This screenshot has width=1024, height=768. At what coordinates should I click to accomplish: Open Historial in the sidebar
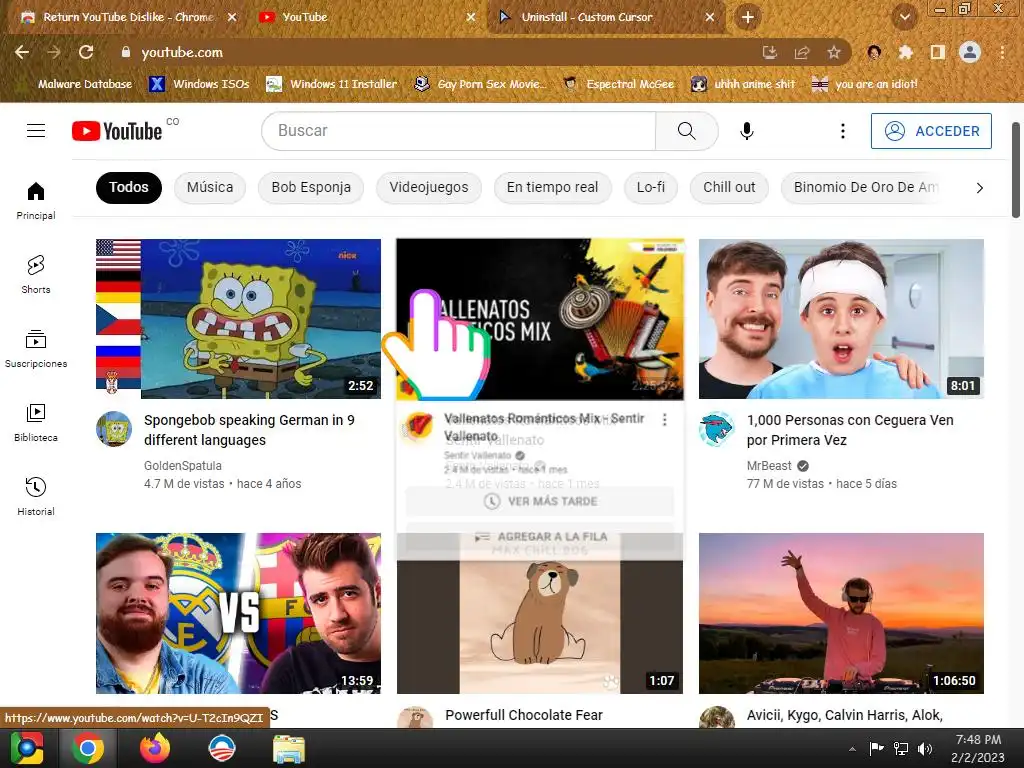pos(36,496)
